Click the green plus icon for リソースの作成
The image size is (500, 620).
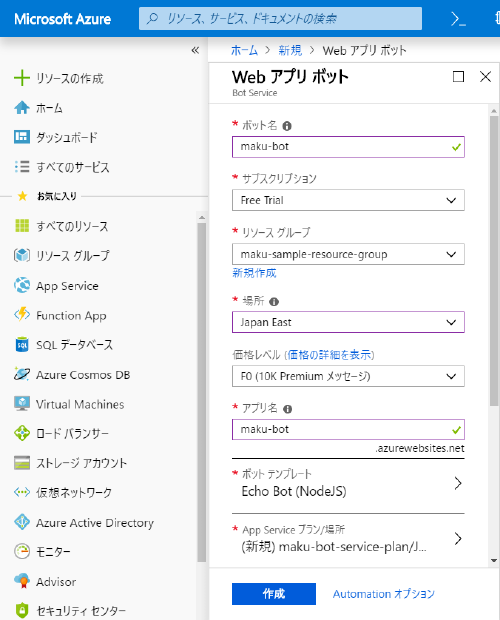[x=22, y=78]
